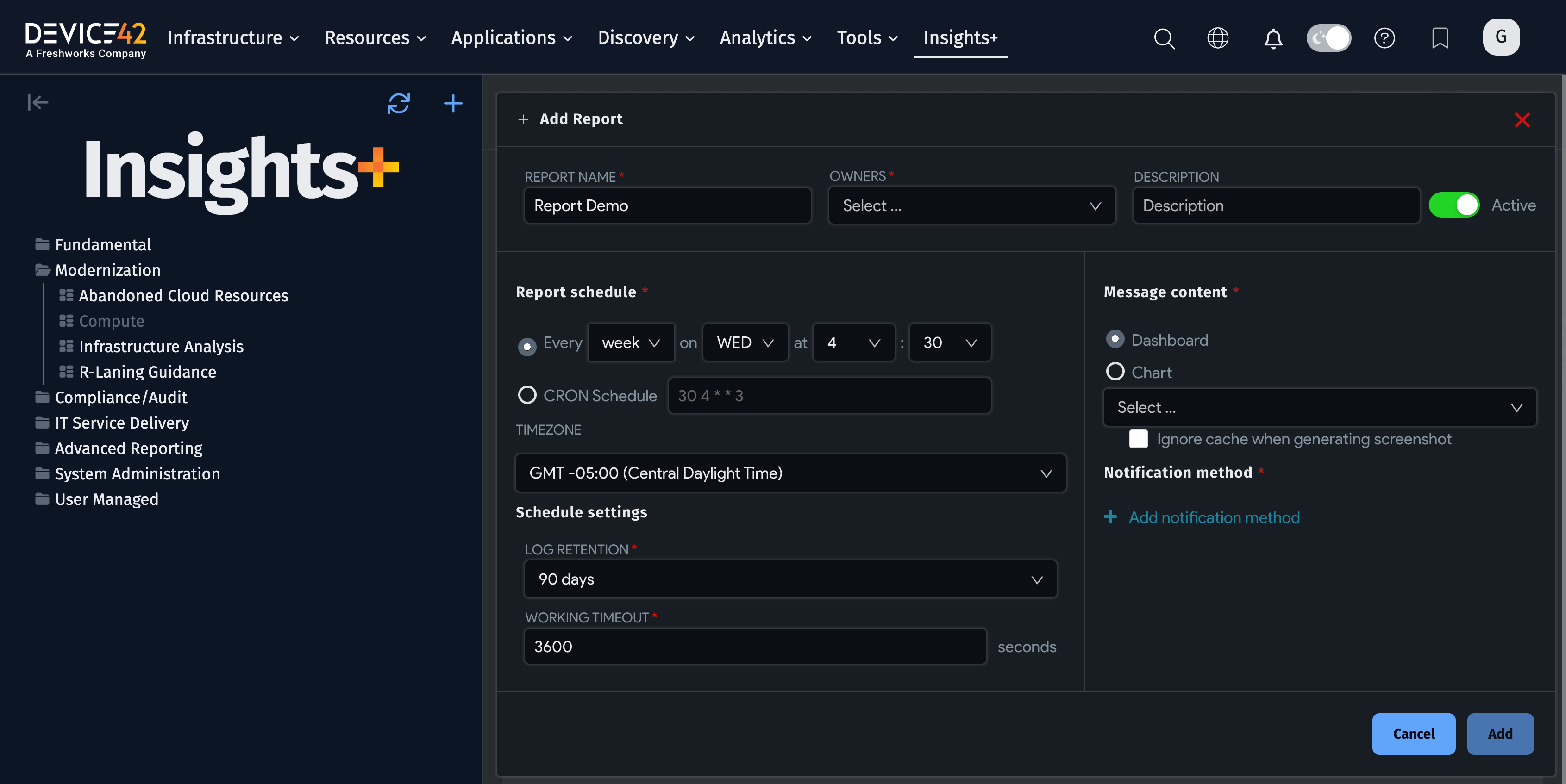Image resolution: width=1566 pixels, height=784 pixels.
Task: Refresh the Insights+ report list
Action: [x=399, y=103]
